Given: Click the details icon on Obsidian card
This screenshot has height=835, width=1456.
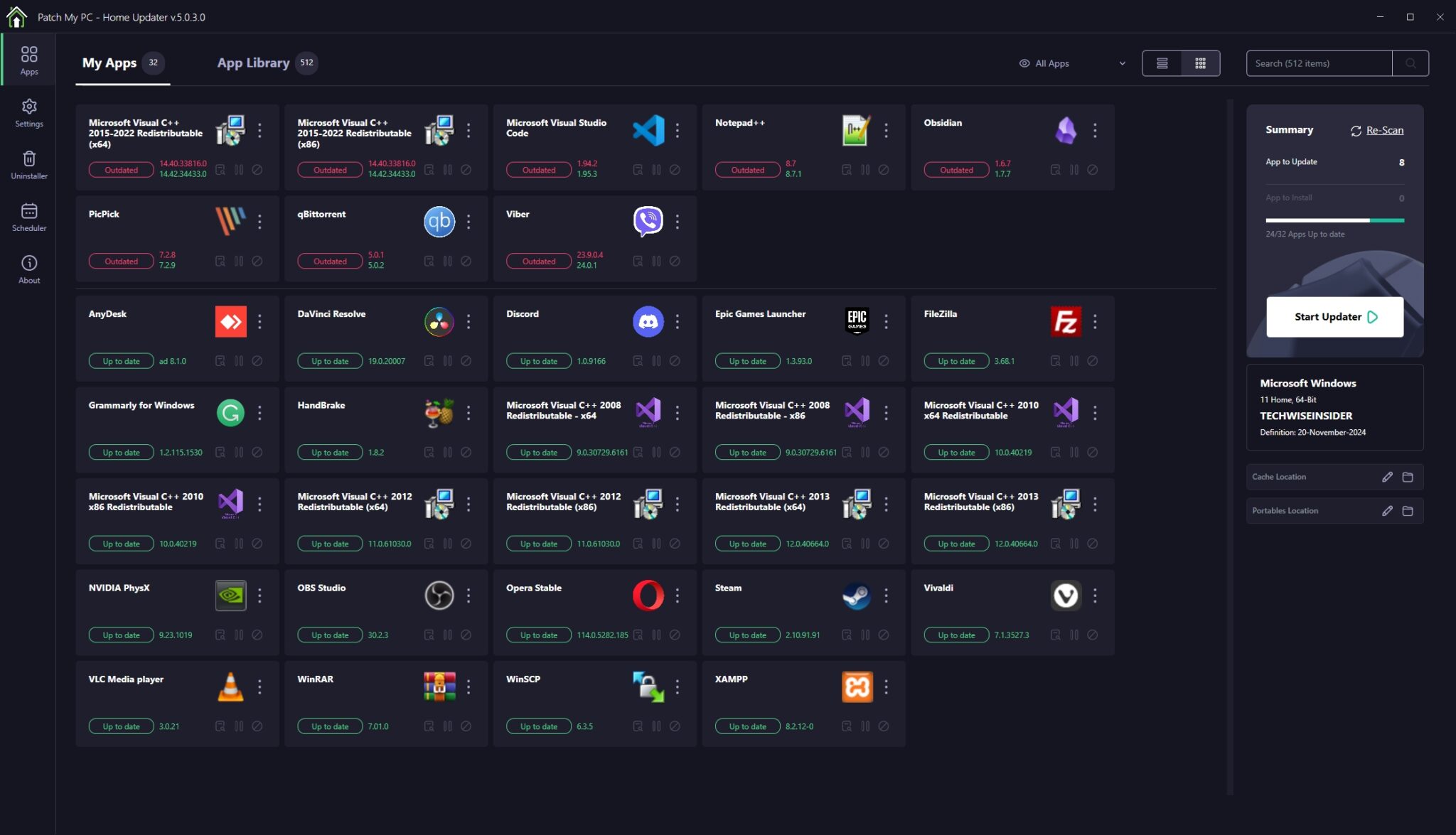Looking at the screenshot, I should pos(1055,170).
